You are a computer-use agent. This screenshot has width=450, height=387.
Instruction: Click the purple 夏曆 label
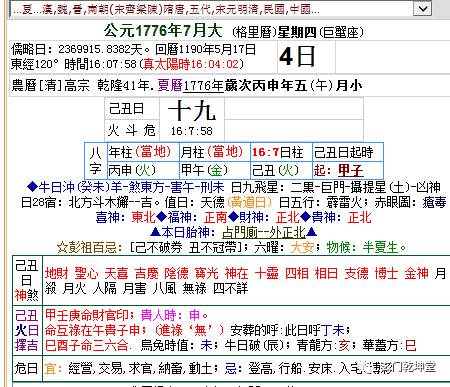[170, 86]
